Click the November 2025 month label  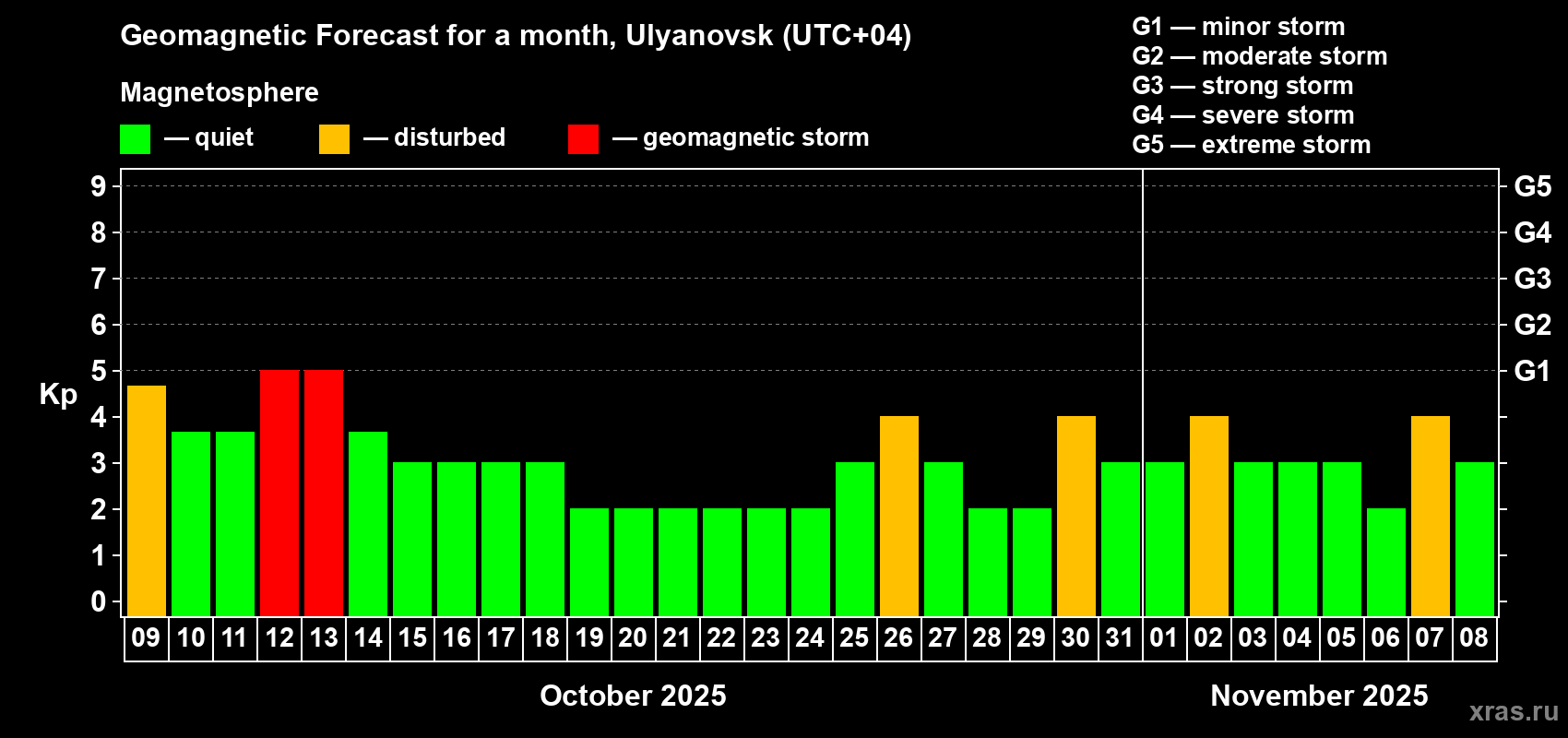(x=1319, y=696)
